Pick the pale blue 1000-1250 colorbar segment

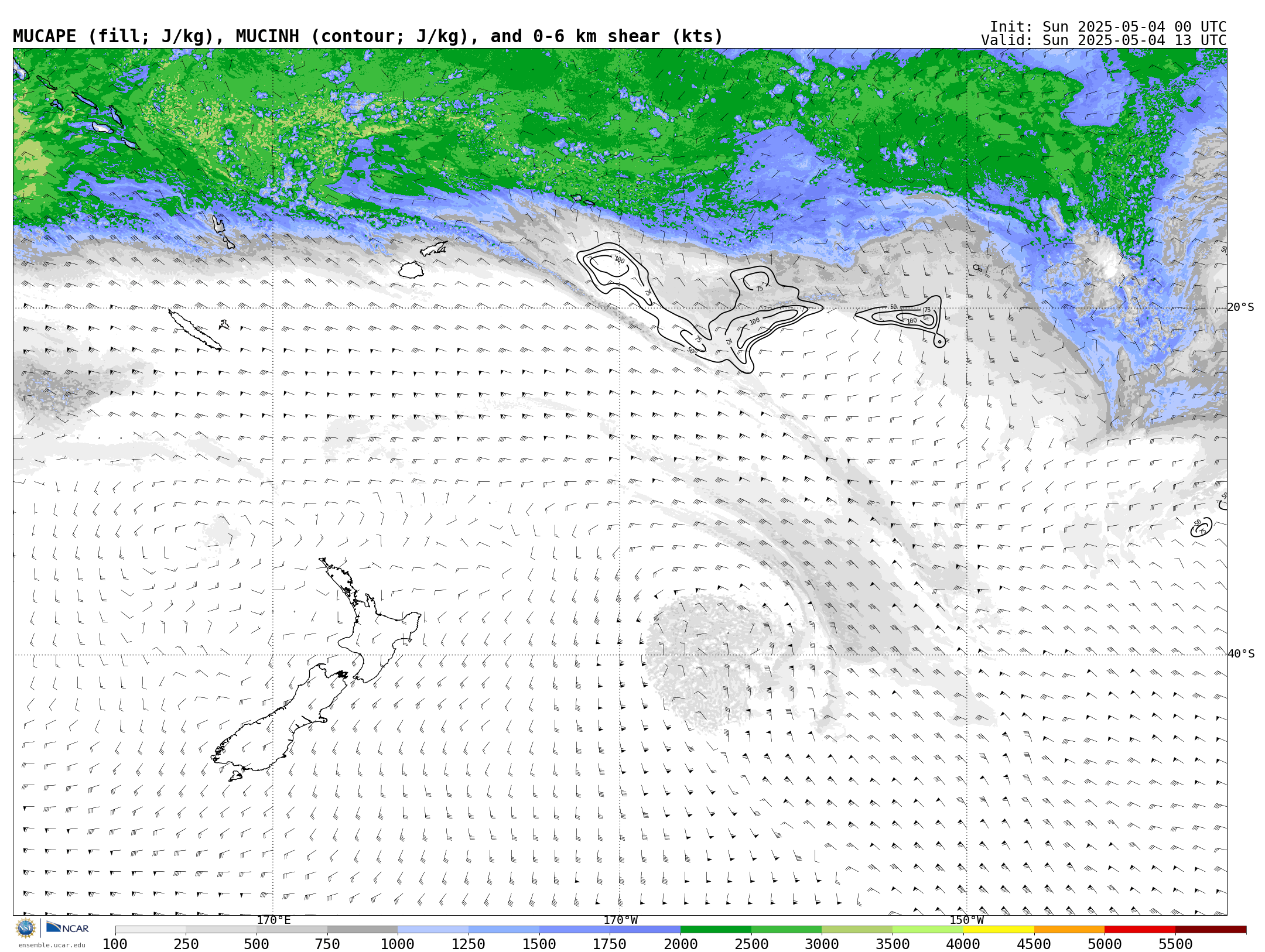(433, 930)
